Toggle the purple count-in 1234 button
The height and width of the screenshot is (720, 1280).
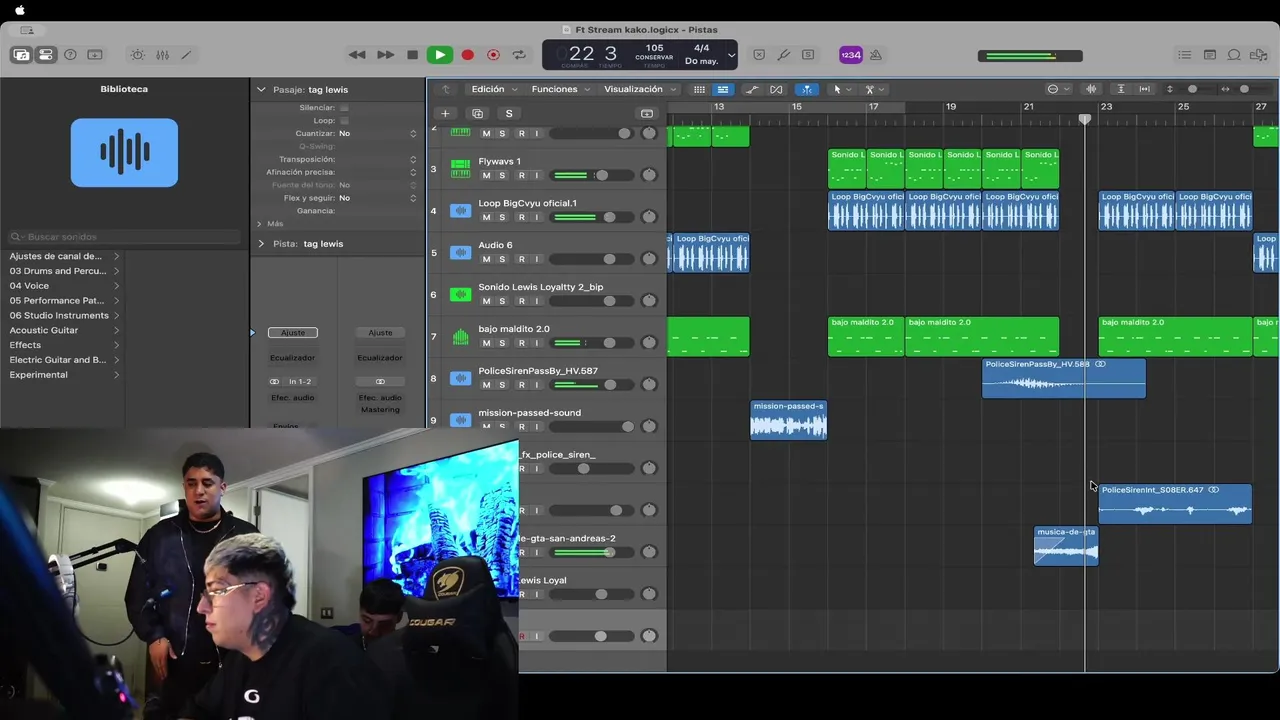pyautogui.click(x=851, y=55)
